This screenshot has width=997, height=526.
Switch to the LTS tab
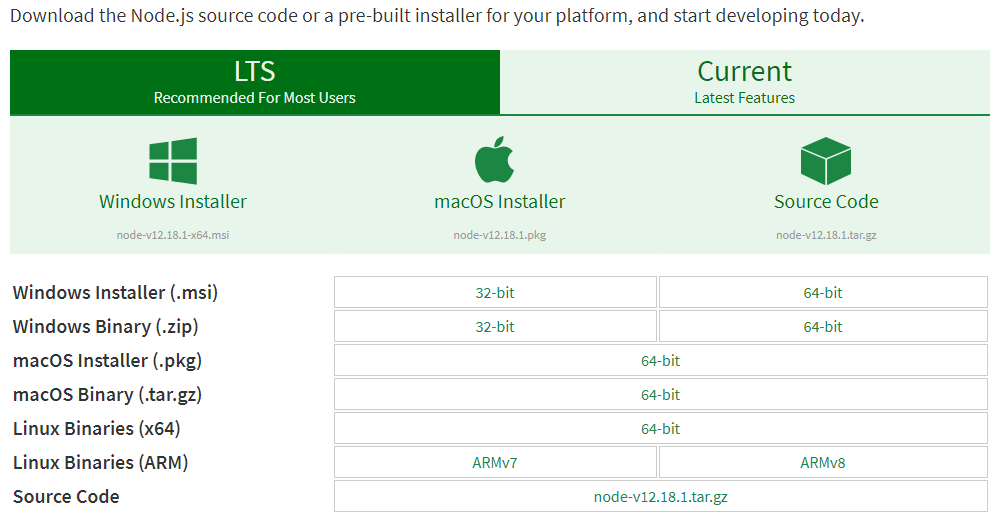255,83
